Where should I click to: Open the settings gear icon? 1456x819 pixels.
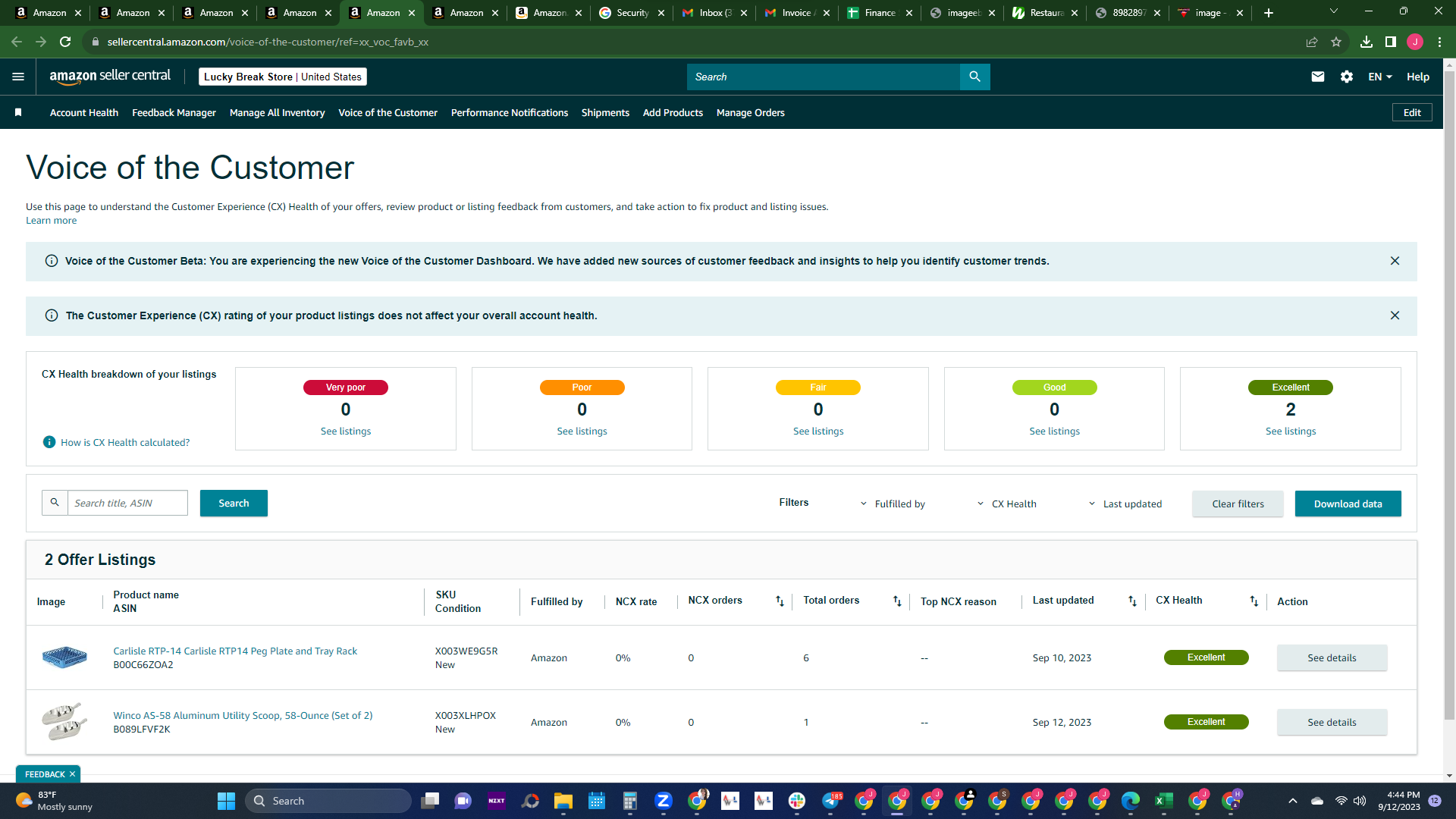click(x=1347, y=77)
